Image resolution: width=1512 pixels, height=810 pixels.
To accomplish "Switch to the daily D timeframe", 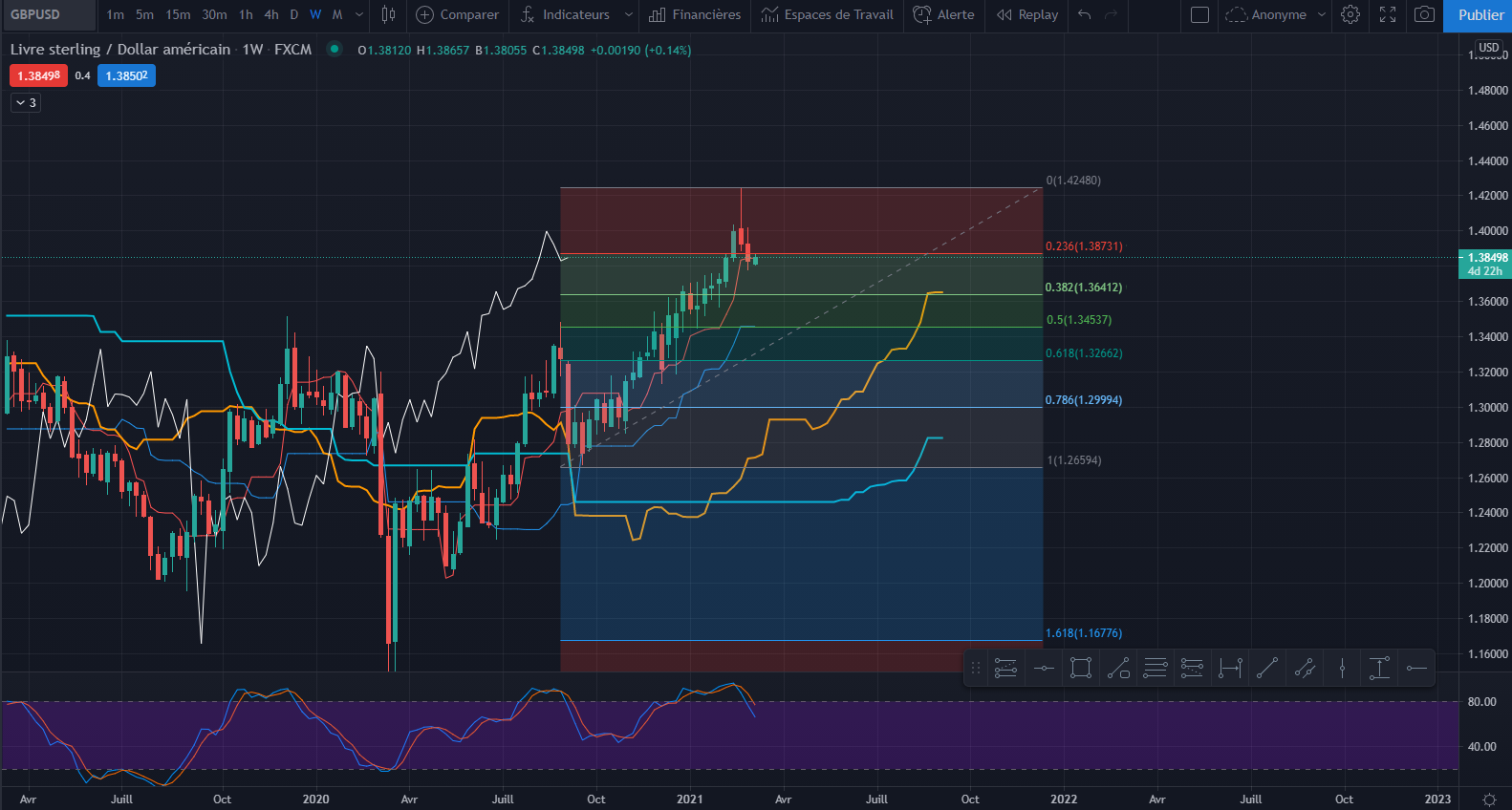I will tap(294, 14).
